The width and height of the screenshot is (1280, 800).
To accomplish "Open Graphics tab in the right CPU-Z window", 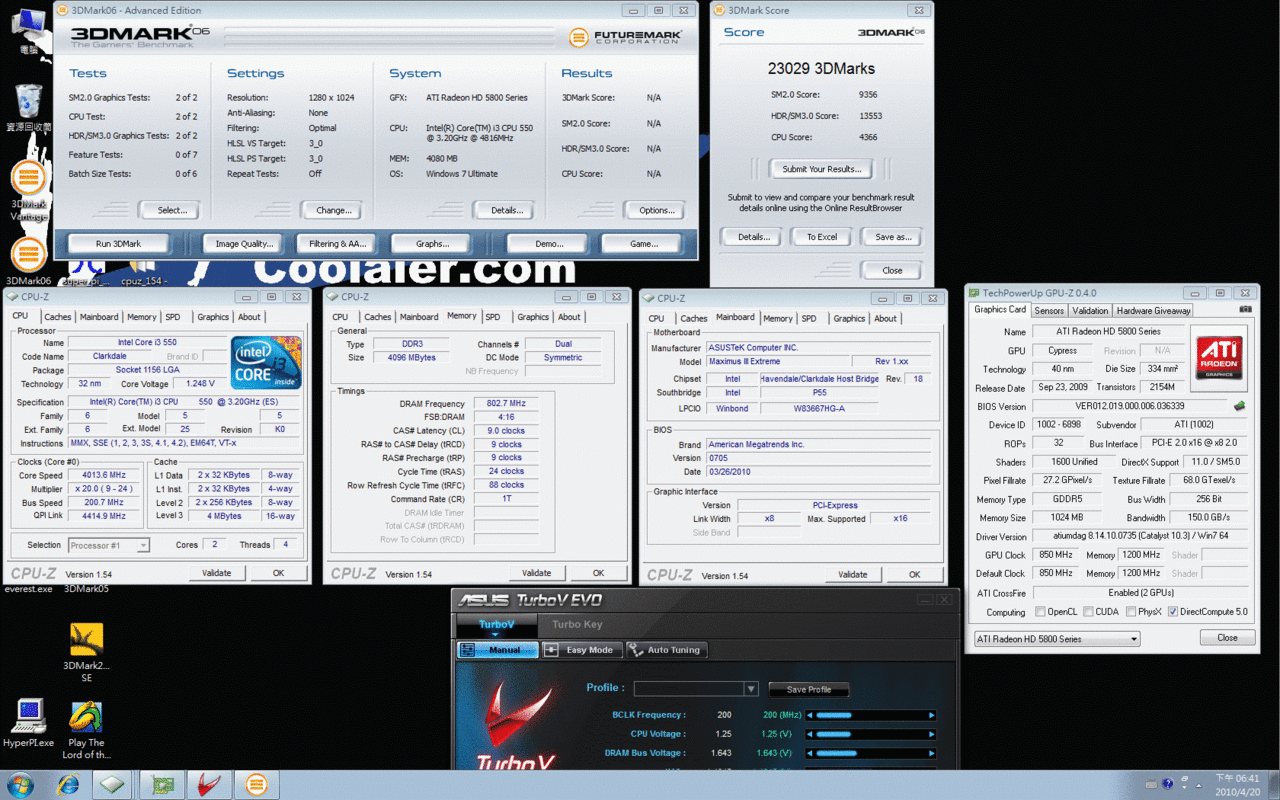I will coord(849,318).
